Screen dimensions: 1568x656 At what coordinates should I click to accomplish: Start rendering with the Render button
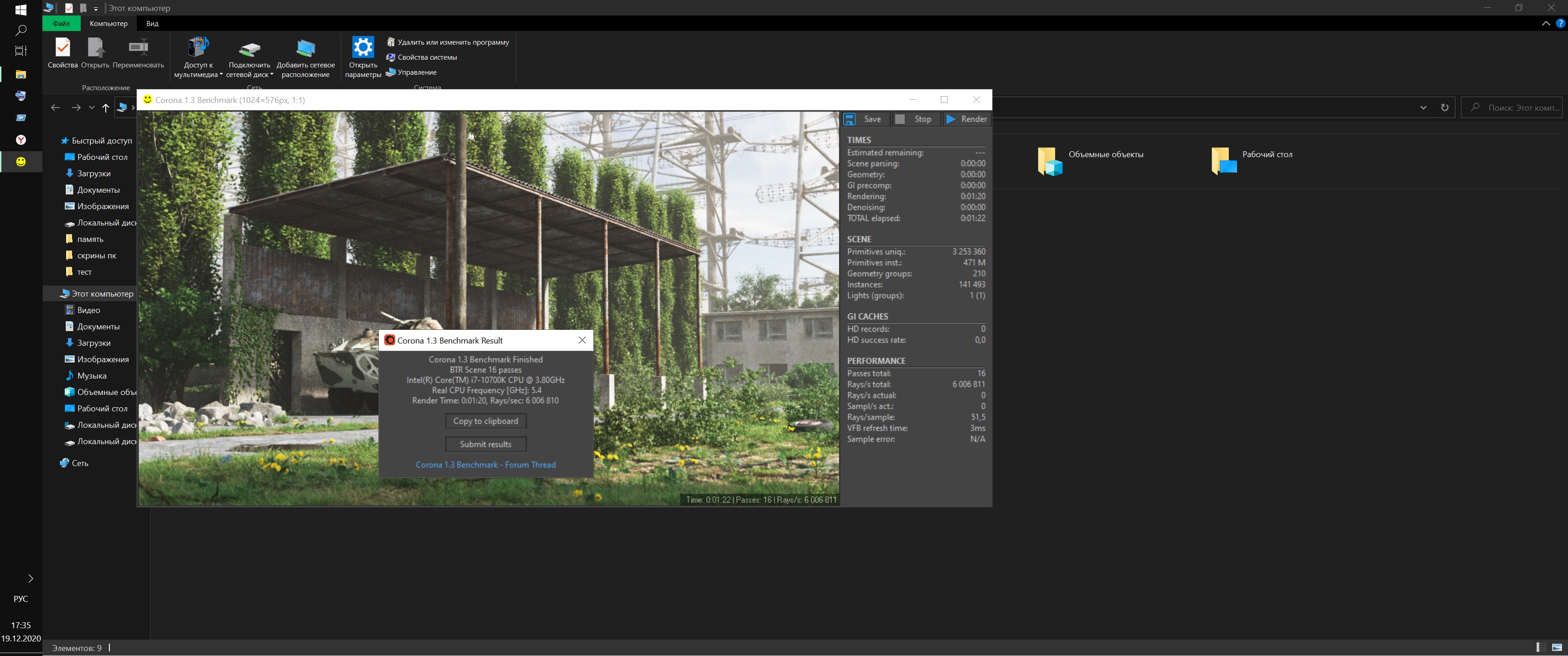pyautogui.click(x=967, y=119)
